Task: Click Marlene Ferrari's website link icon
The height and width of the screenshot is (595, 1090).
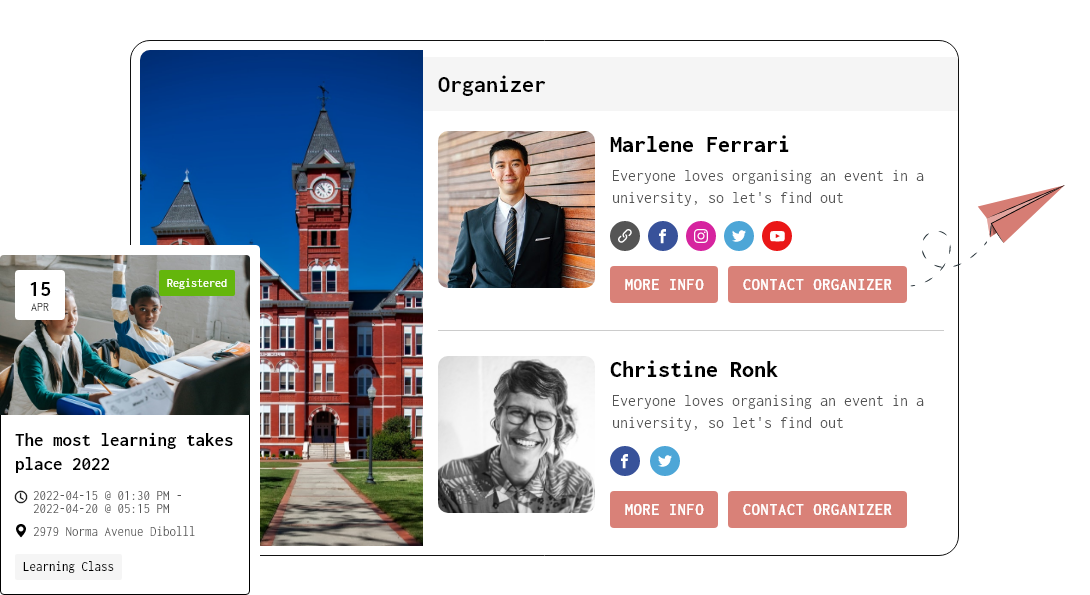Action: click(x=625, y=237)
